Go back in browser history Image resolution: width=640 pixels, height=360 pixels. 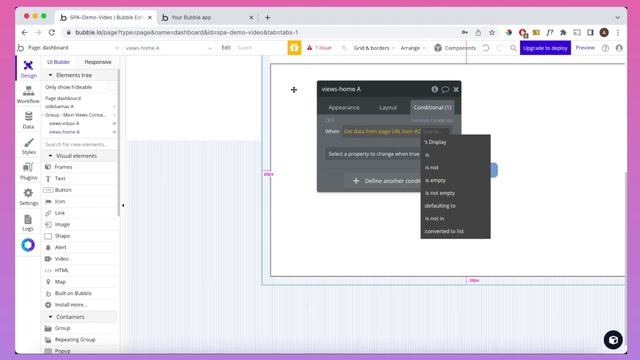24,32
